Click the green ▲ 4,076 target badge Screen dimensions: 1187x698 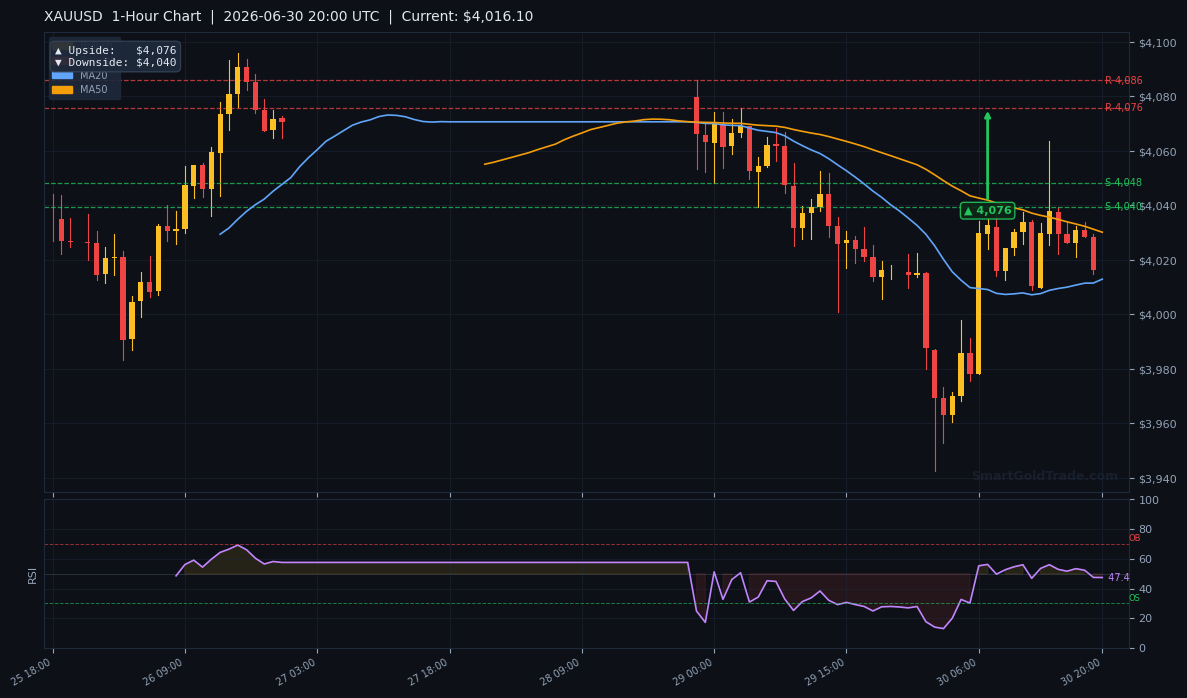987,210
